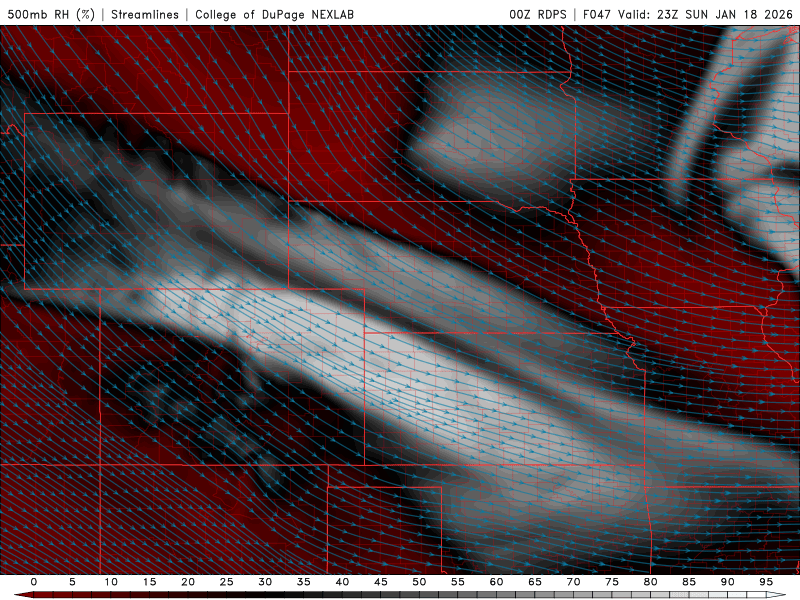Click the "College of DuPage NEXLAB" text
This screenshot has width=800, height=600.
pyautogui.click(x=274, y=14)
